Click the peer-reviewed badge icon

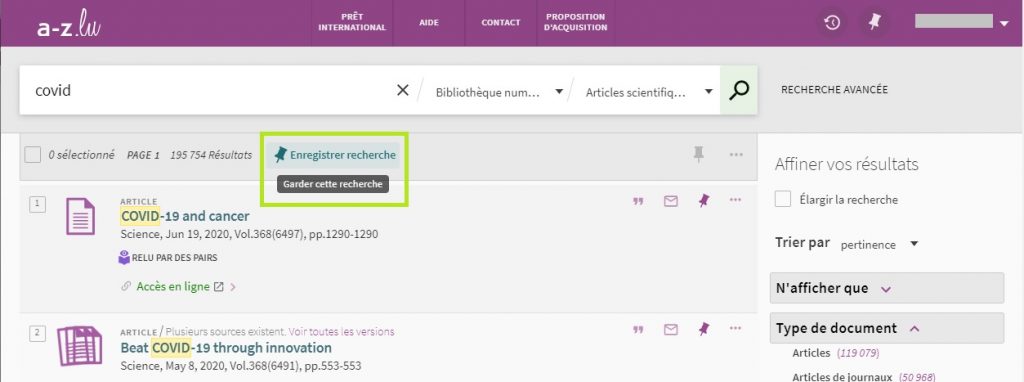tap(124, 258)
